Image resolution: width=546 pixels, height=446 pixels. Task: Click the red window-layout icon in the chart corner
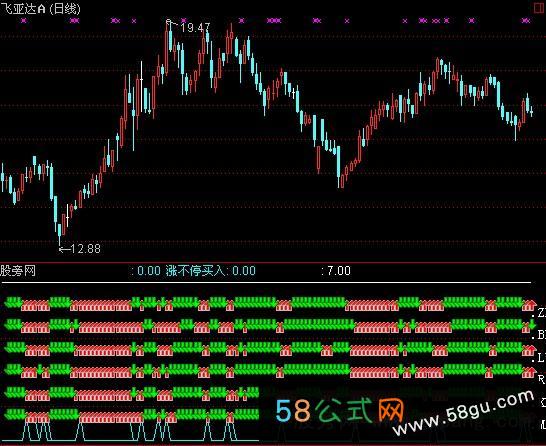539,8
